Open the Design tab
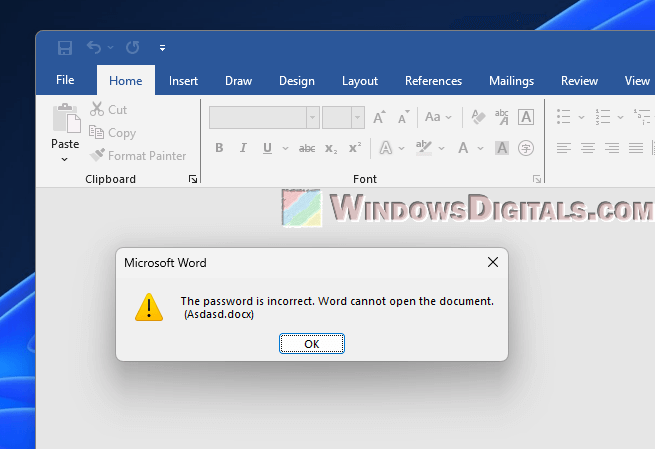The width and height of the screenshot is (655, 449). [297, 81]
